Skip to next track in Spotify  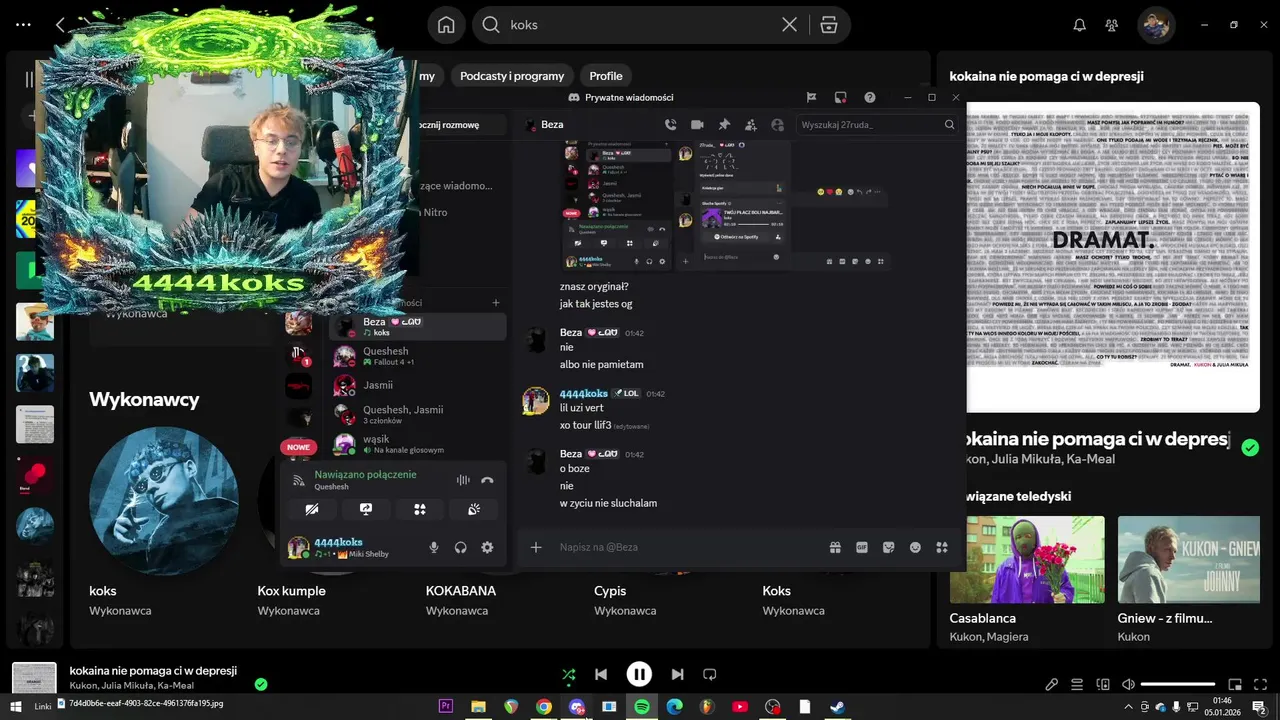coord(677,675)
